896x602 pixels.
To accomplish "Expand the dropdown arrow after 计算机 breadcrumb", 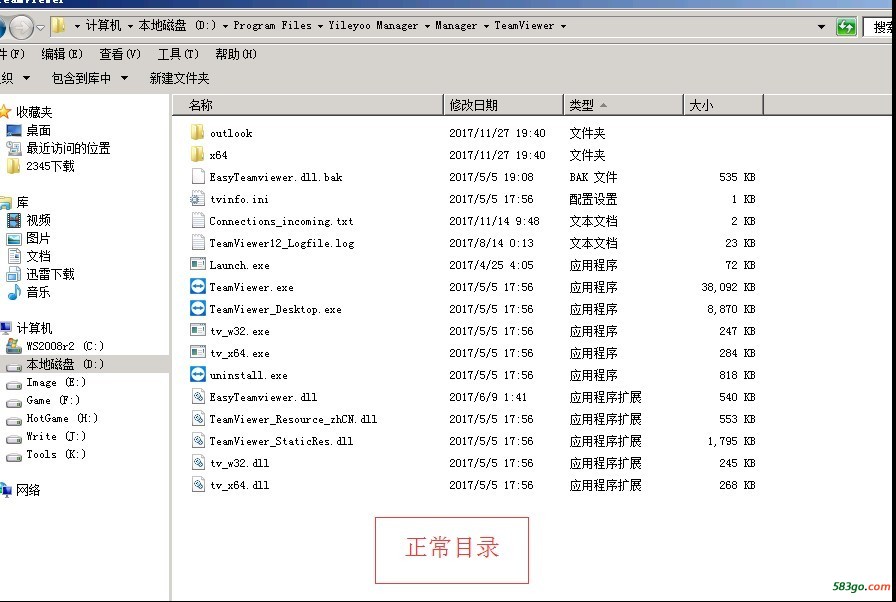I will (x=130, y=26).
